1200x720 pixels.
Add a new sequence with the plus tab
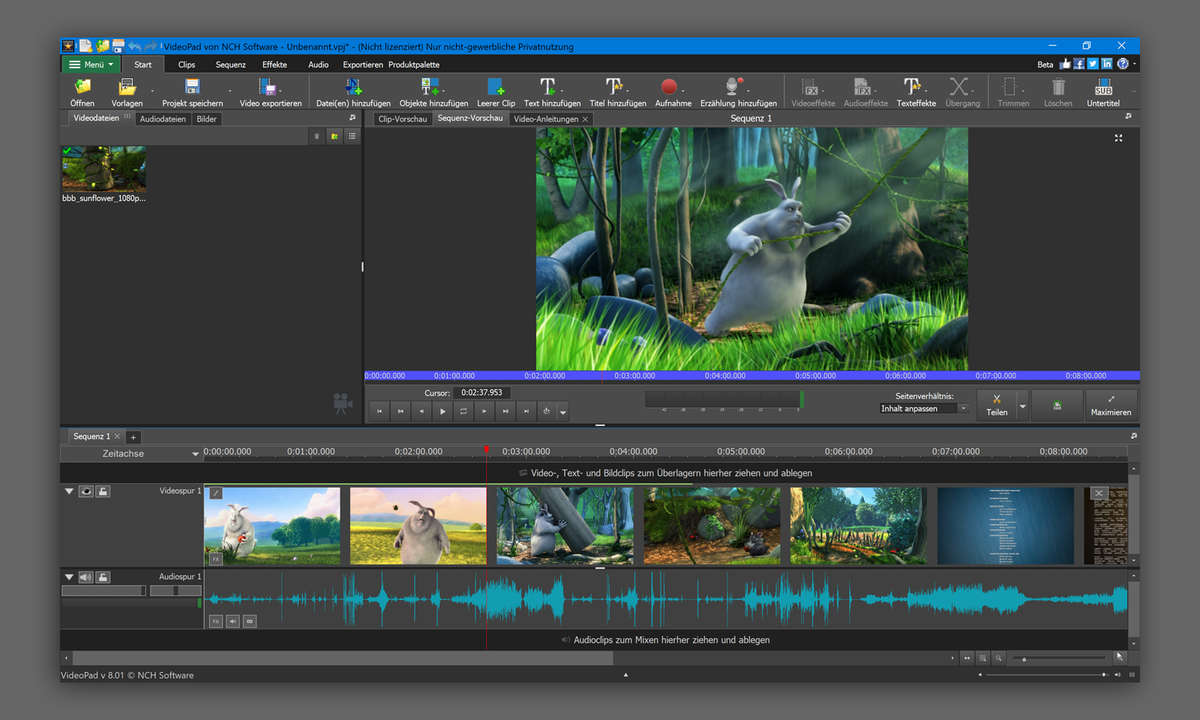click(x=133, y=437)
